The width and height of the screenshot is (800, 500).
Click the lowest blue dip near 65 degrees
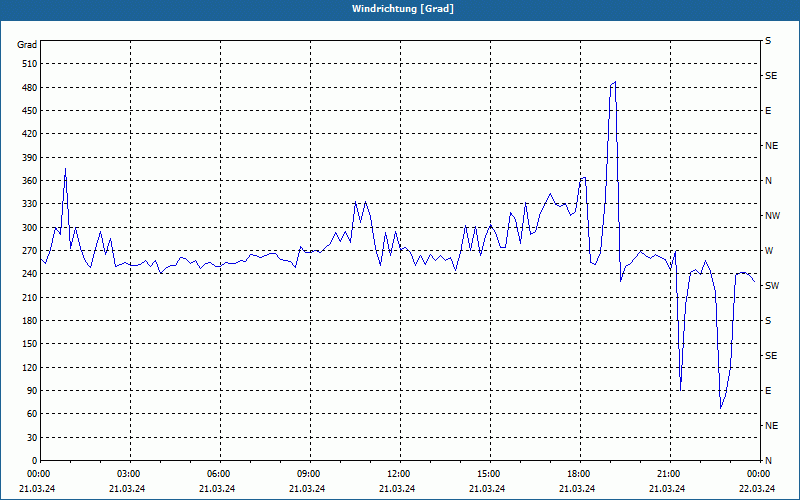pyautogui.click(x=720, y=408)
